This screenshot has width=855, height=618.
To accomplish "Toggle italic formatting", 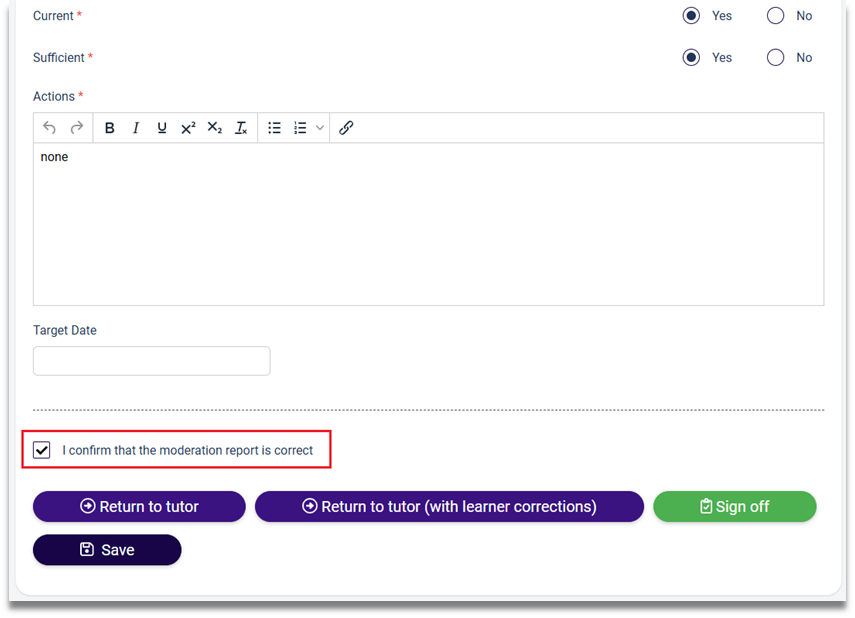I will point(136,128).
